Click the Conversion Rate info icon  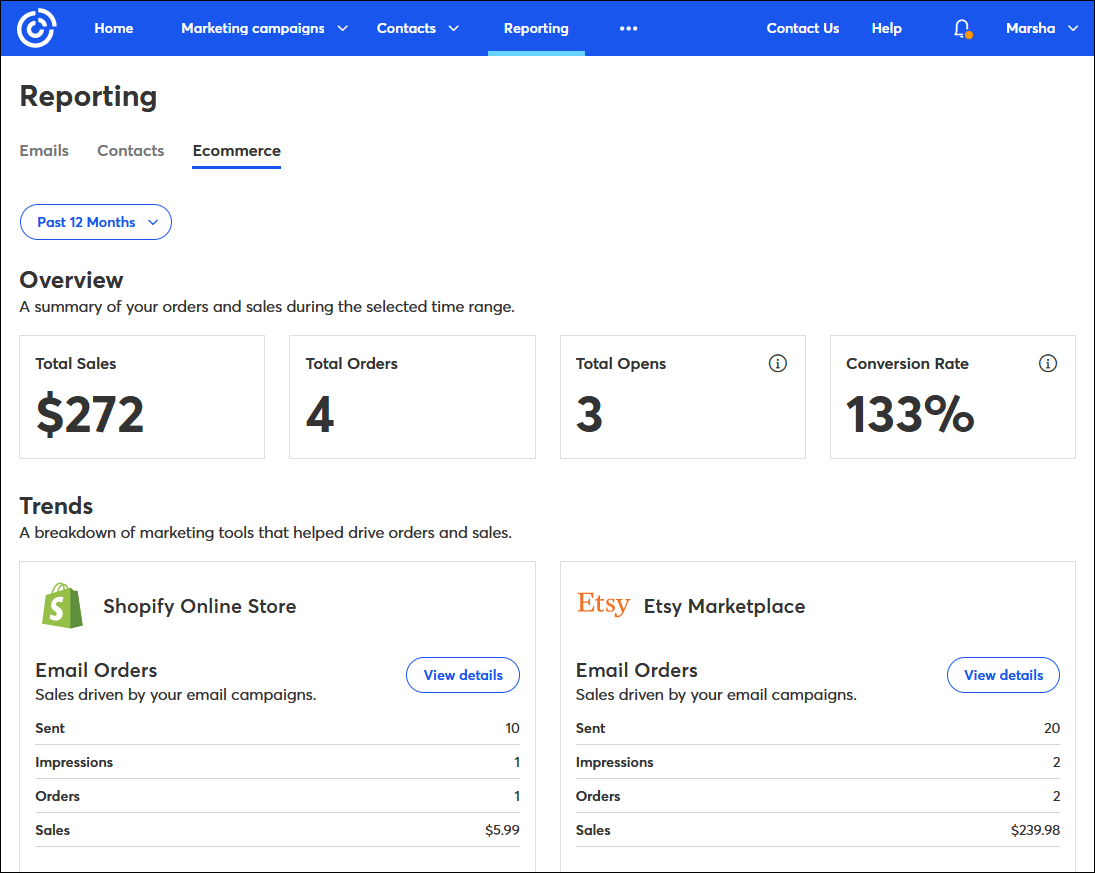point(1048,363)
